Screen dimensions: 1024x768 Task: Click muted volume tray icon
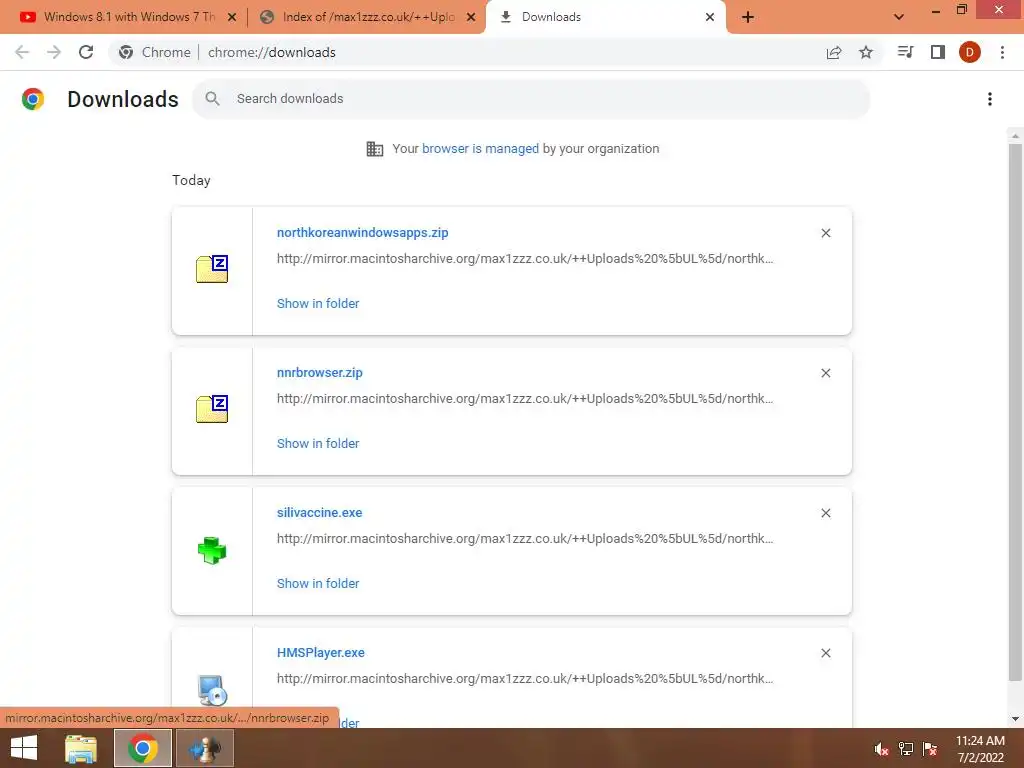click(x=881, y=749)
